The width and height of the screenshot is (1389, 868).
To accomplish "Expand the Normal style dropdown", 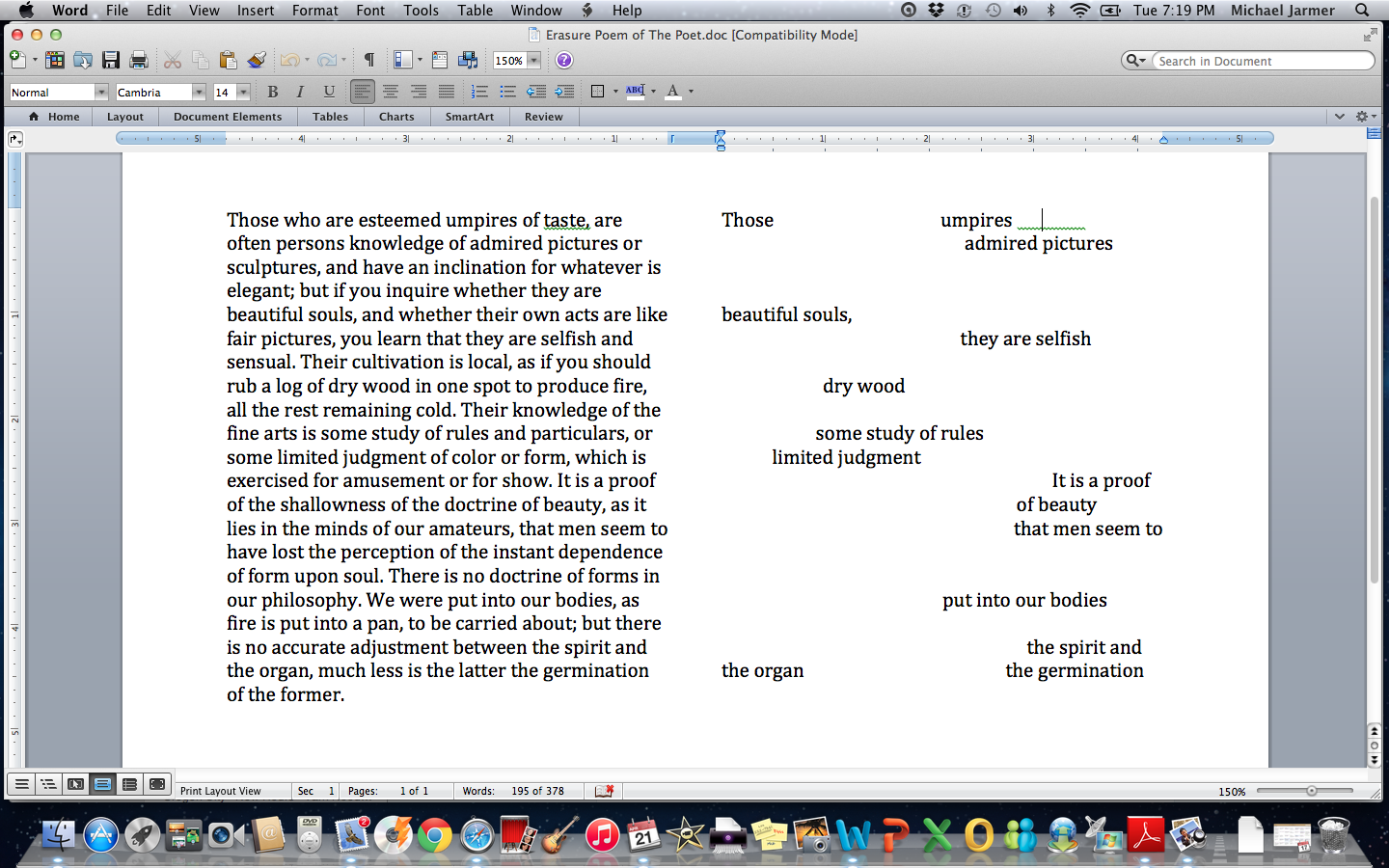I will (x=100, y=93).
